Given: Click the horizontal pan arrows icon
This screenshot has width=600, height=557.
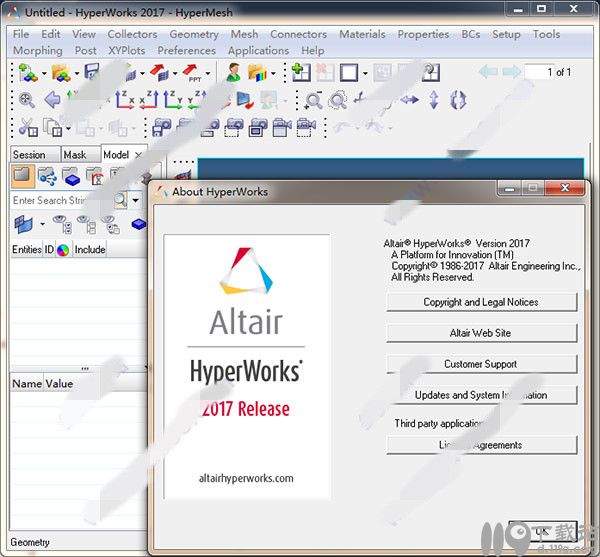Looking at the screenshot, I should 409,100.
